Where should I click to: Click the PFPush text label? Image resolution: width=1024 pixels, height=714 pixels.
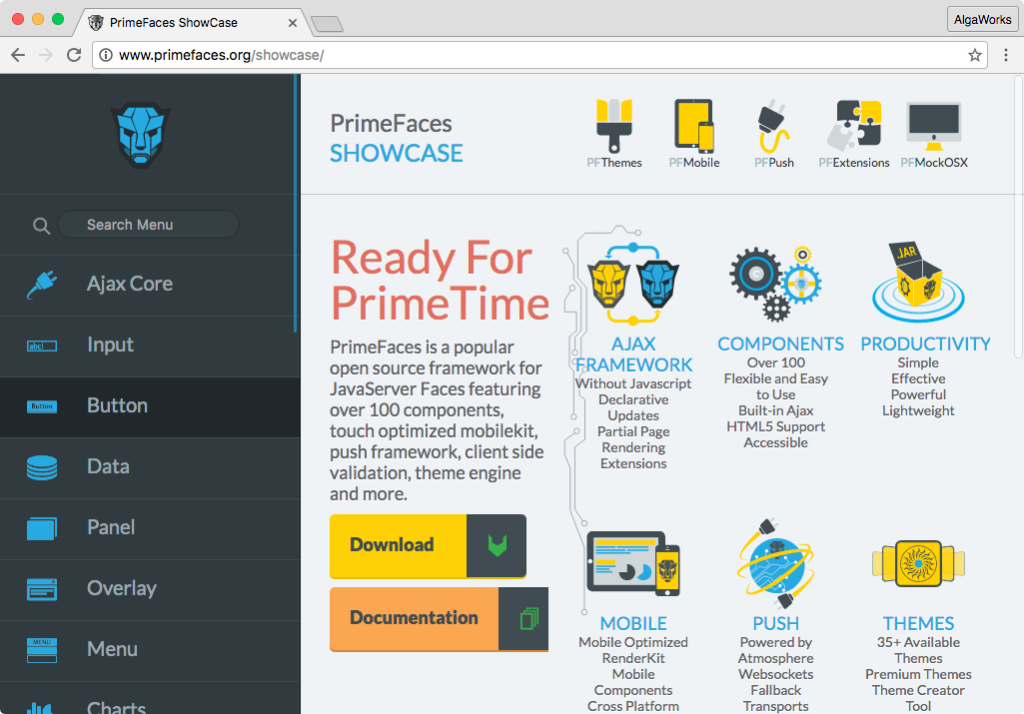(774, 163)
